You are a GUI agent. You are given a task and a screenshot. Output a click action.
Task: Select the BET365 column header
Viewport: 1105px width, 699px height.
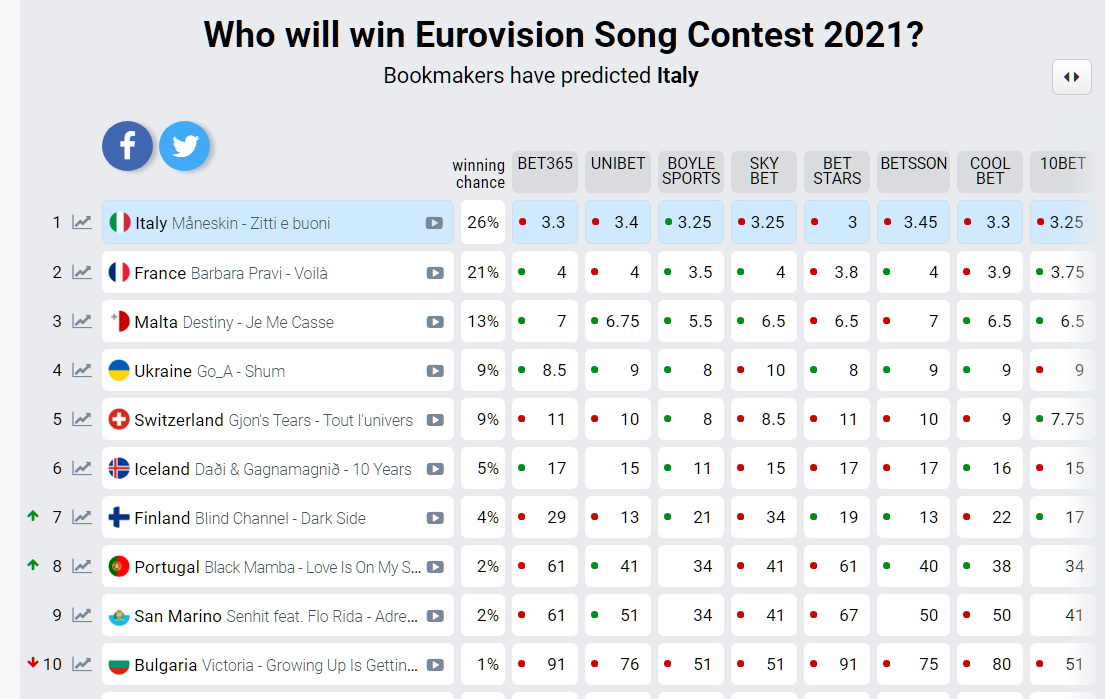click(545, 171)
